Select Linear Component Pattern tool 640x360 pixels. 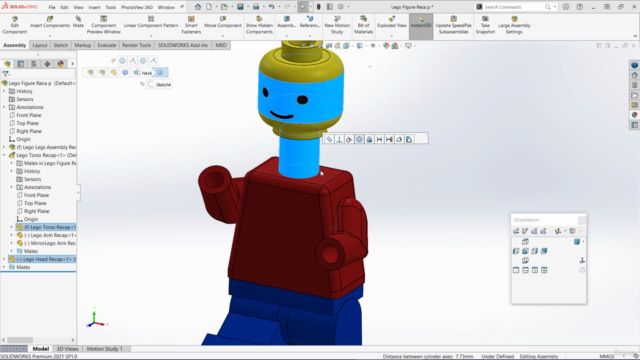(151, 22)
